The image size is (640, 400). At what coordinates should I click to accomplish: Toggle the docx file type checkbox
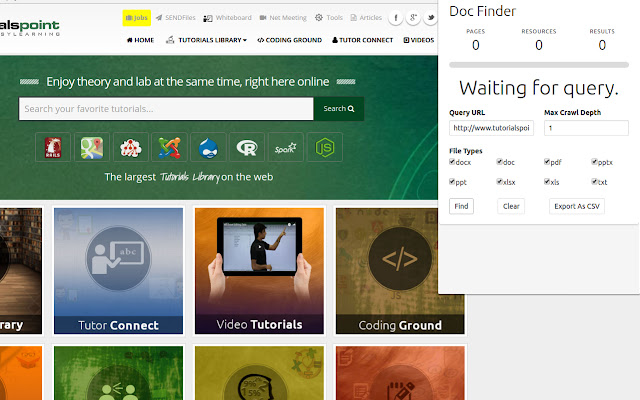[x=452, y=162]
